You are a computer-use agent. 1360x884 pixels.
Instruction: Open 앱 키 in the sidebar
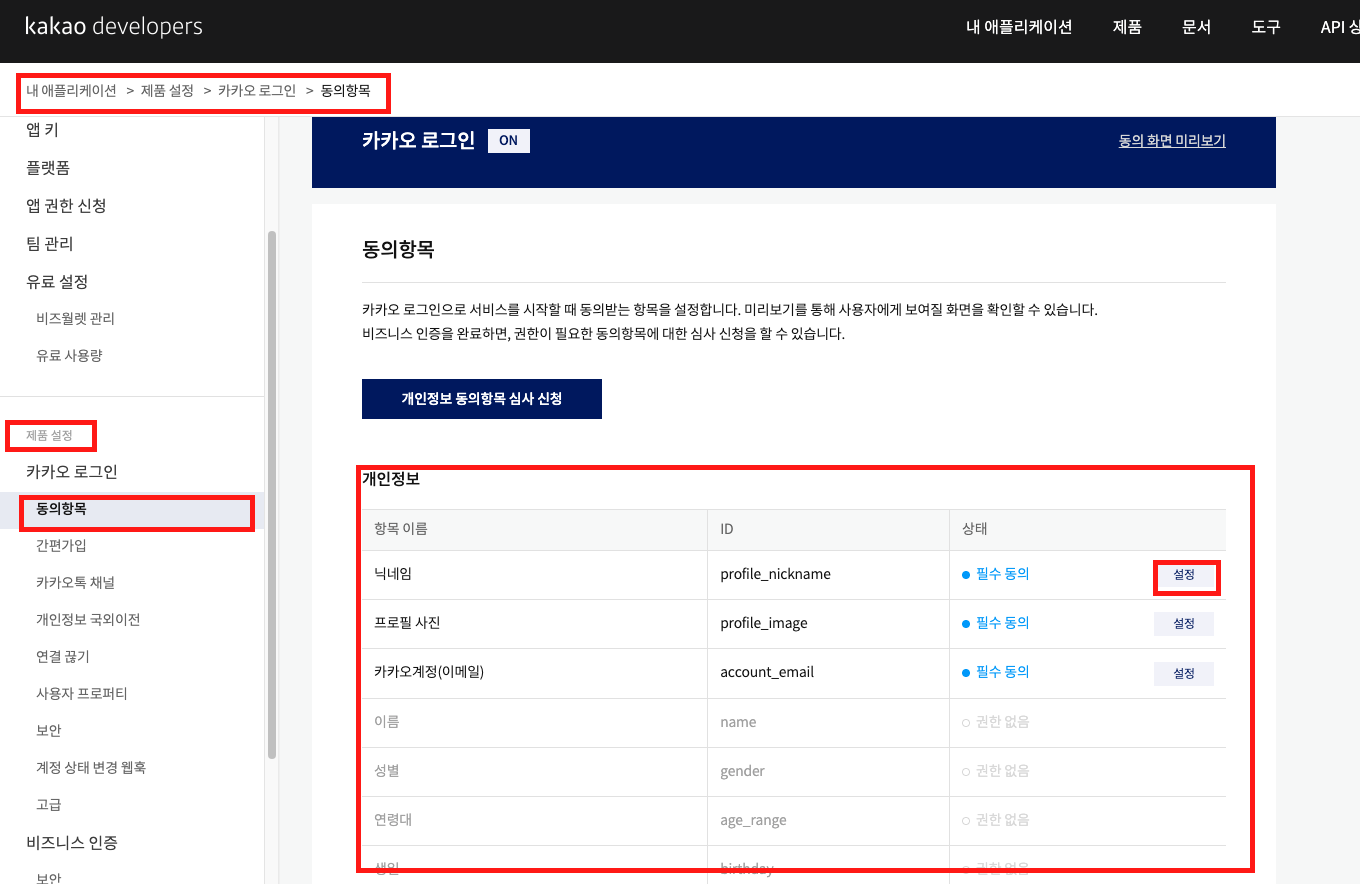(42, 129)
